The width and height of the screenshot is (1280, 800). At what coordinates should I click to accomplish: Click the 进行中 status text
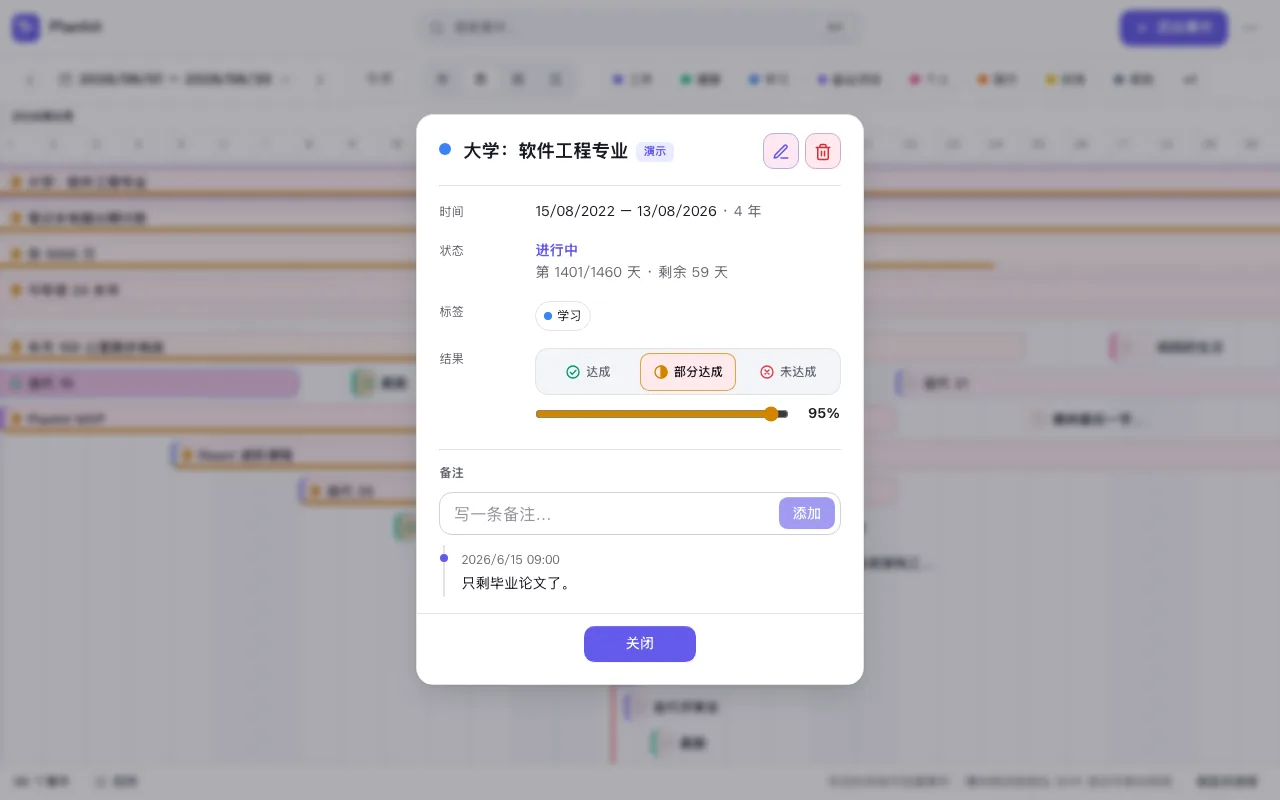tap(557, 250)
